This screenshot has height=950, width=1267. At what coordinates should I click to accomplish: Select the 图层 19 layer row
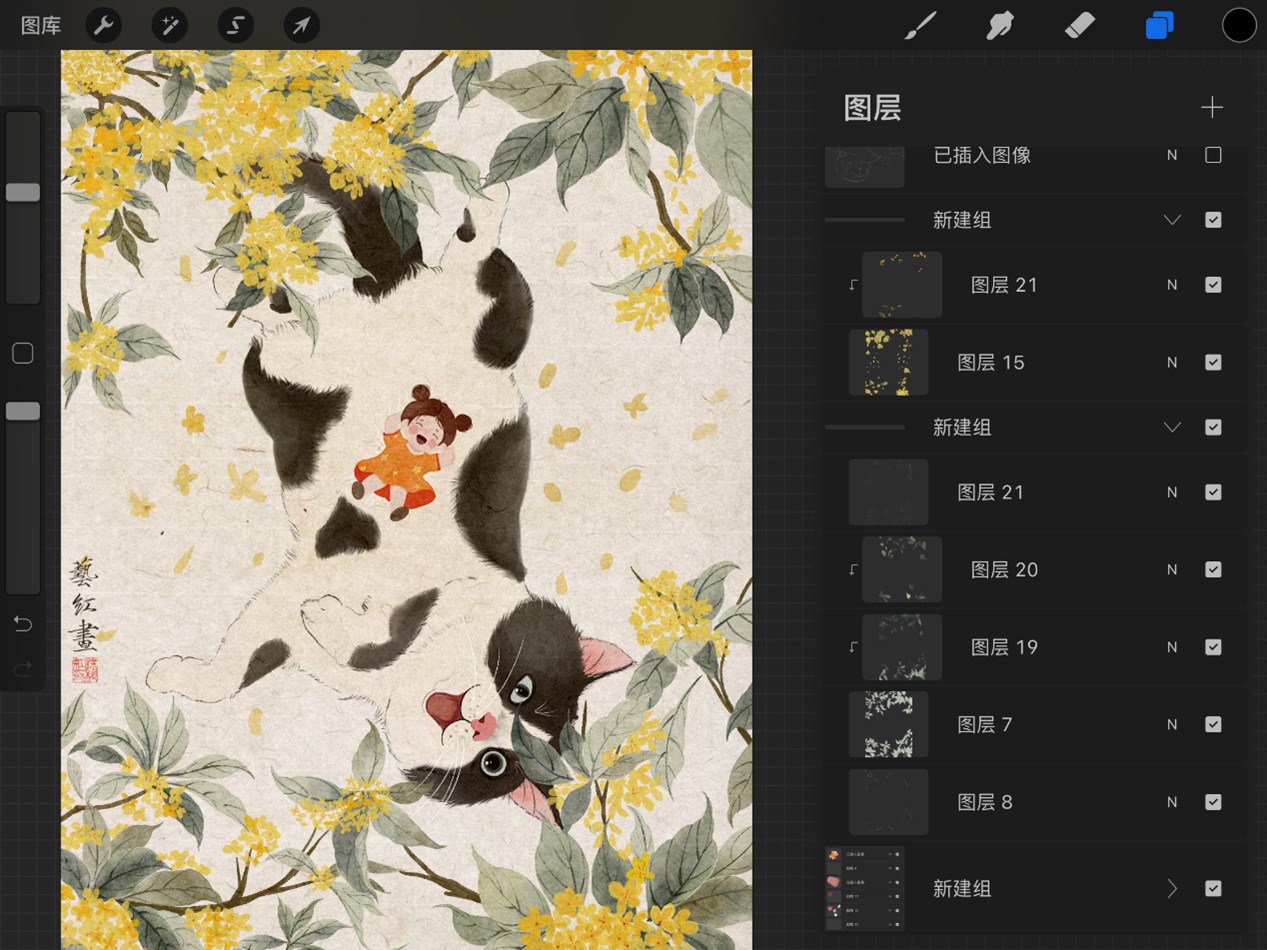1035,647
